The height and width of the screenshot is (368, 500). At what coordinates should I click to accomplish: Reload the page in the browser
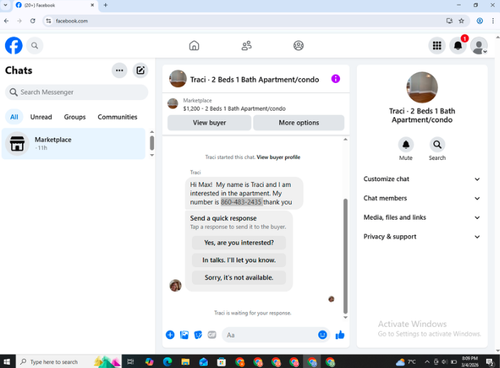[33, 21]
